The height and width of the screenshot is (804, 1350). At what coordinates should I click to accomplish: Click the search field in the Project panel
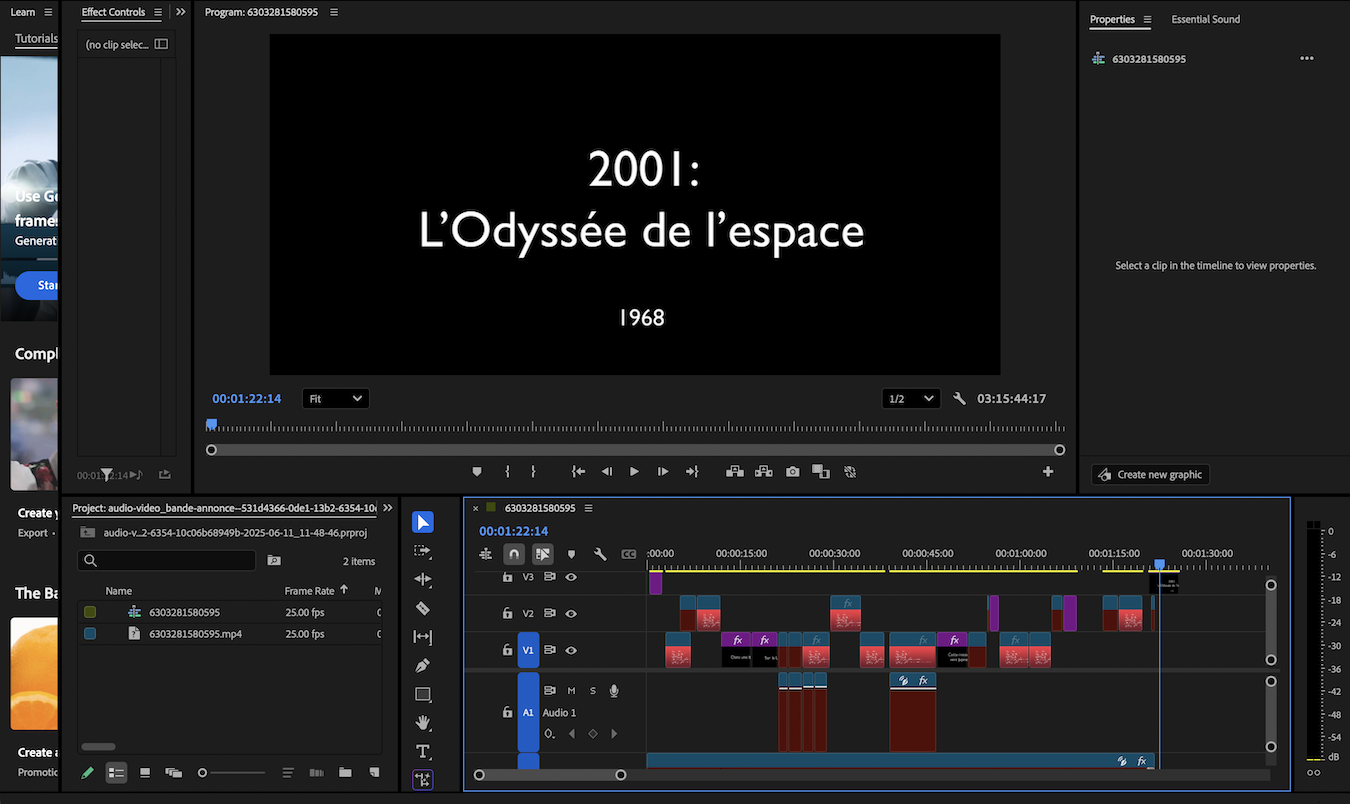pos(166,560)
